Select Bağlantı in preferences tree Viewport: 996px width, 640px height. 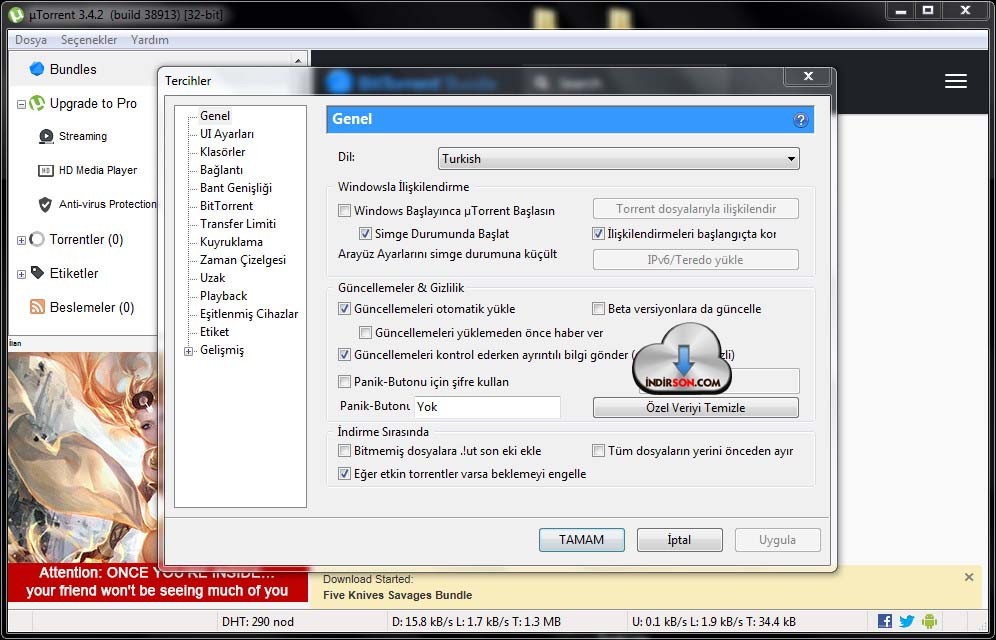(221, 170)
